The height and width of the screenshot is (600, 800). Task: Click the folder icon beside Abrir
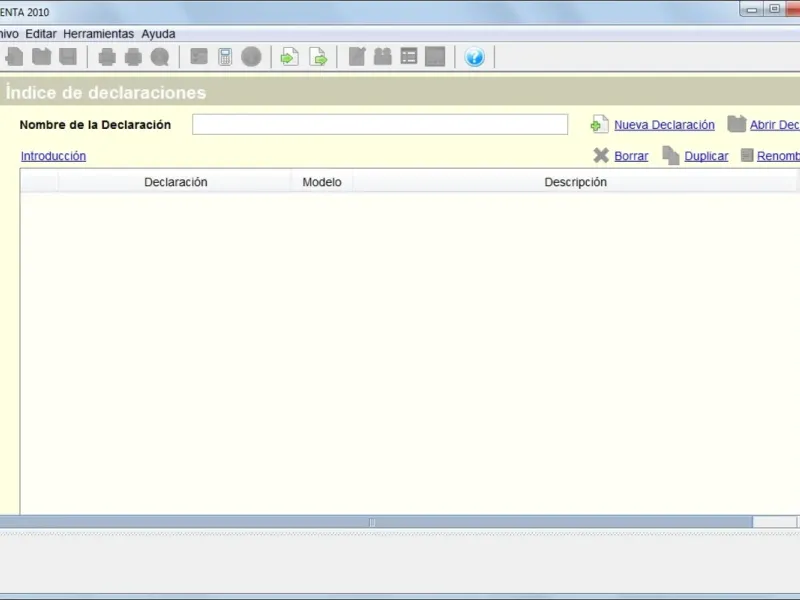coord(736,124)
